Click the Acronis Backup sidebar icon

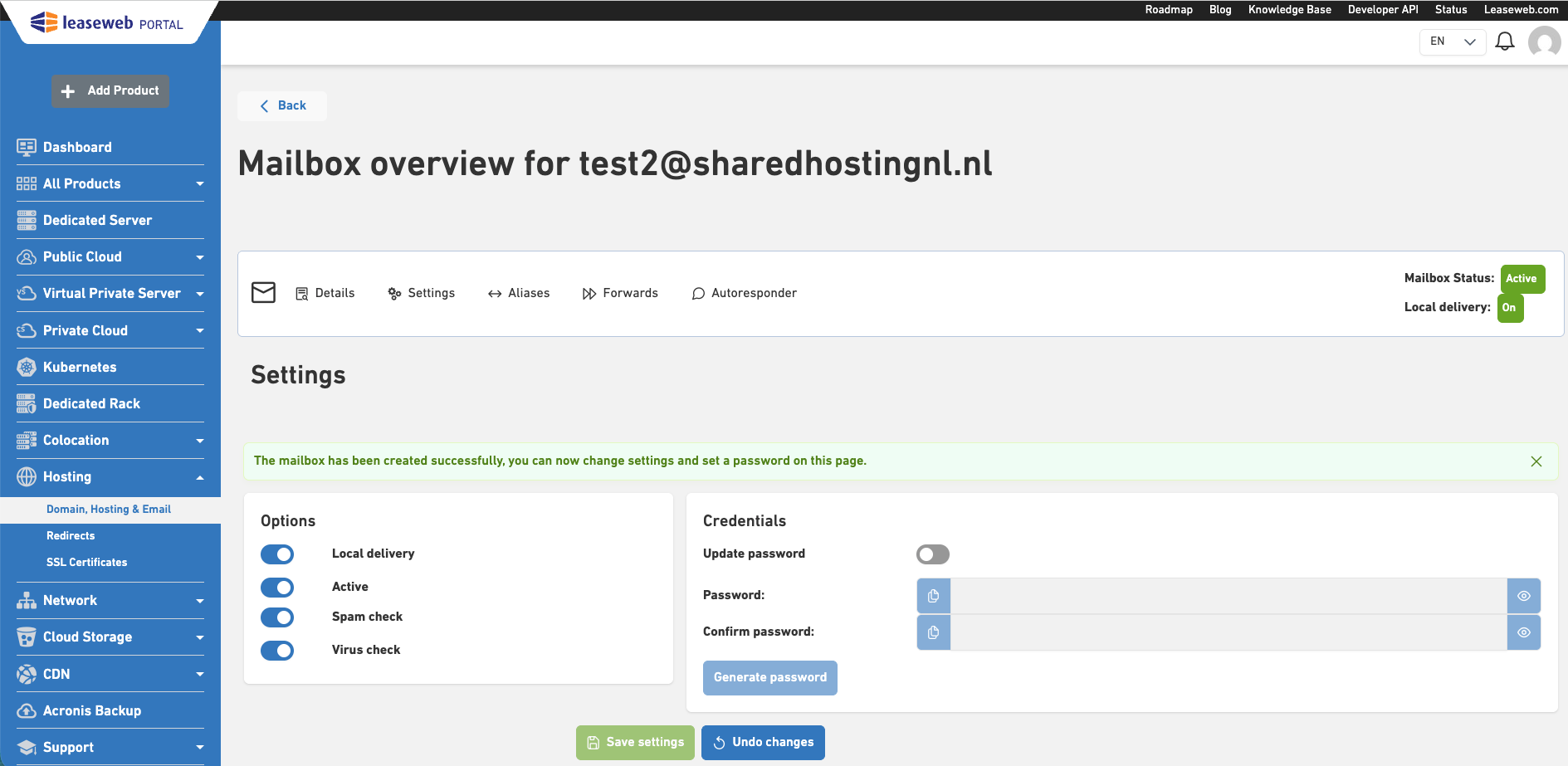[x=26, y=710]
